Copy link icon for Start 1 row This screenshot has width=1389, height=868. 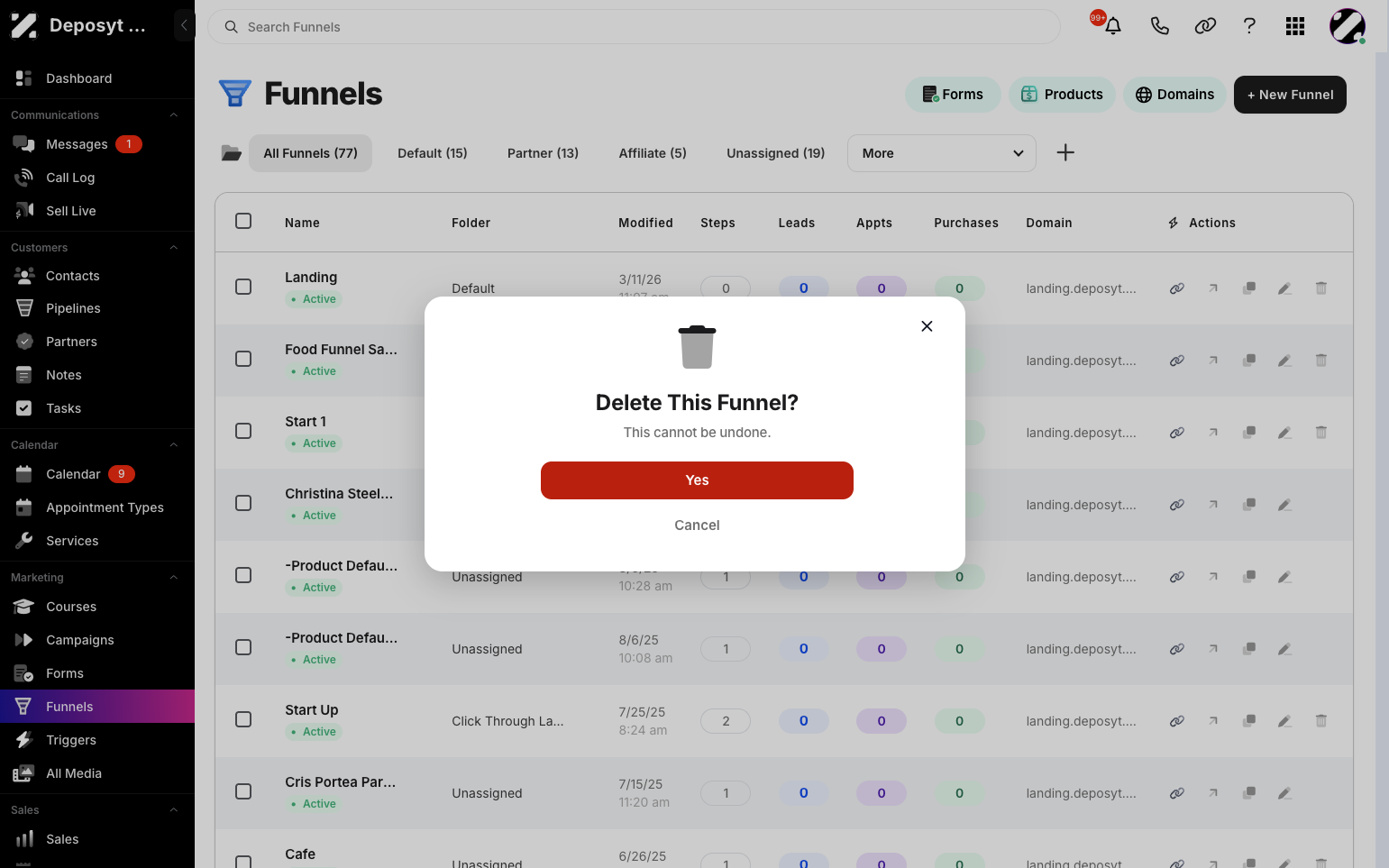point(1177,433)
